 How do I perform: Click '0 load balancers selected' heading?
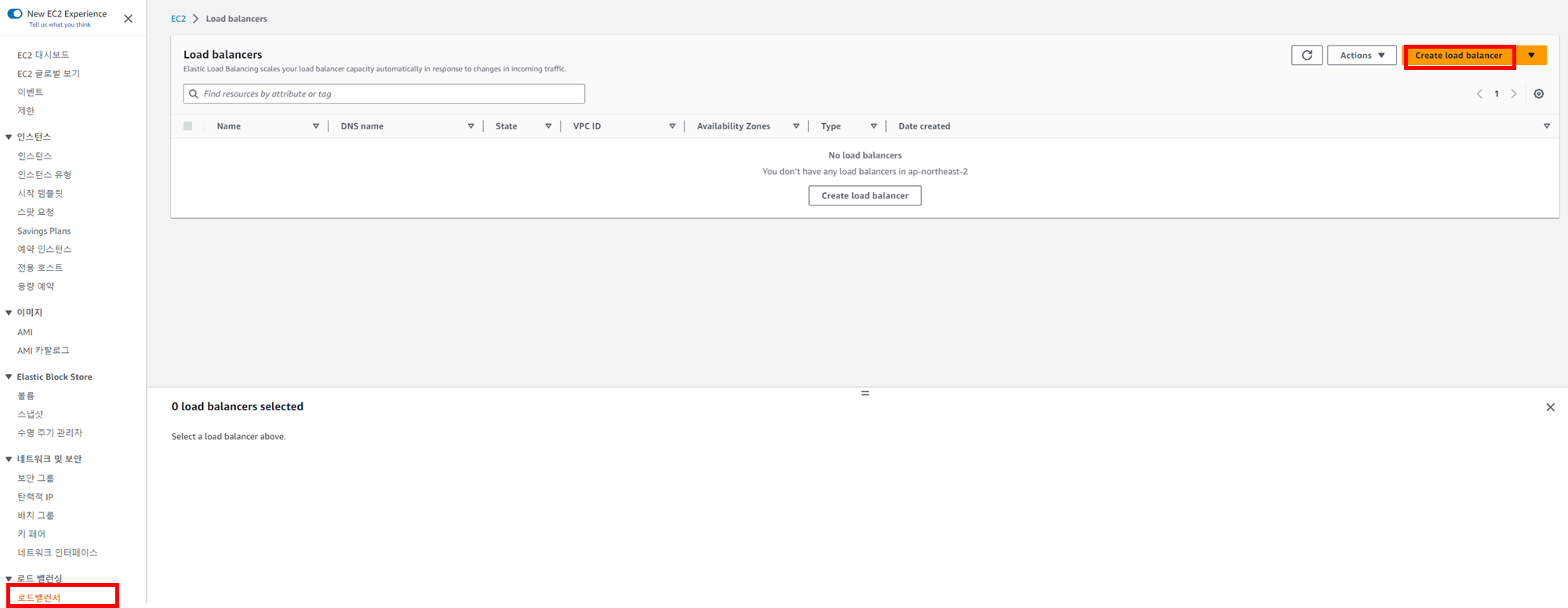238,406
